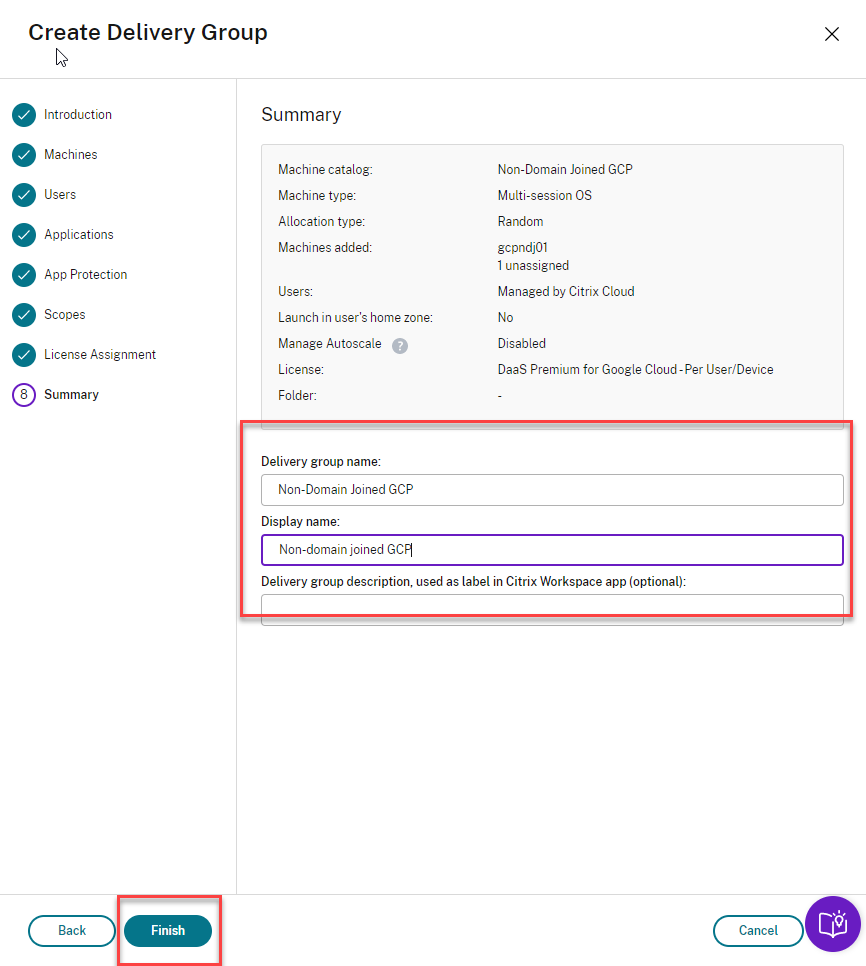Image resolution: width=866 pixels, height=966 pixels.
Task: Focus the Delivery group name field
Action: click(x=552, y=490)
